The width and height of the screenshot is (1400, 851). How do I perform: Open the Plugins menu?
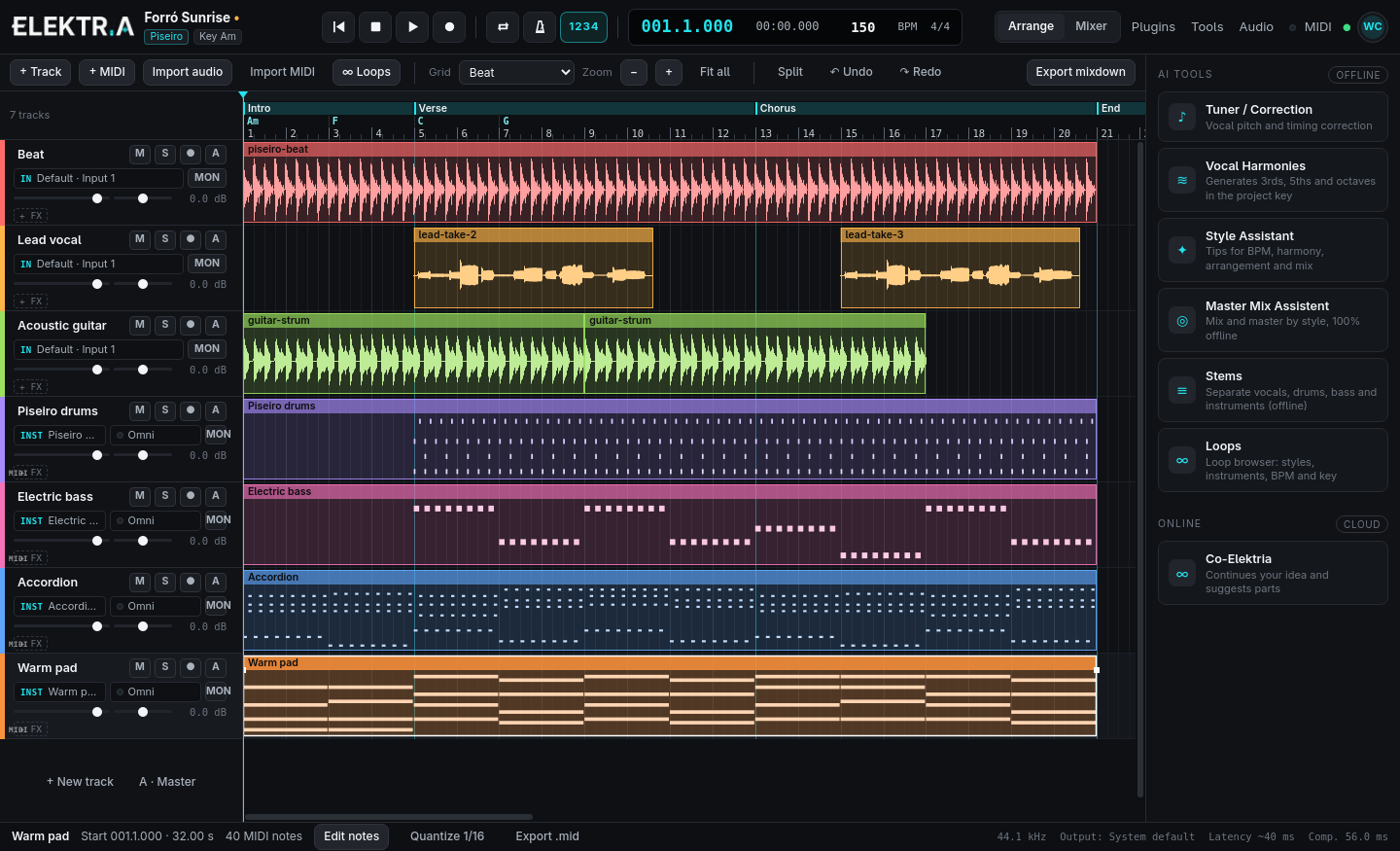coord(1153,27)
